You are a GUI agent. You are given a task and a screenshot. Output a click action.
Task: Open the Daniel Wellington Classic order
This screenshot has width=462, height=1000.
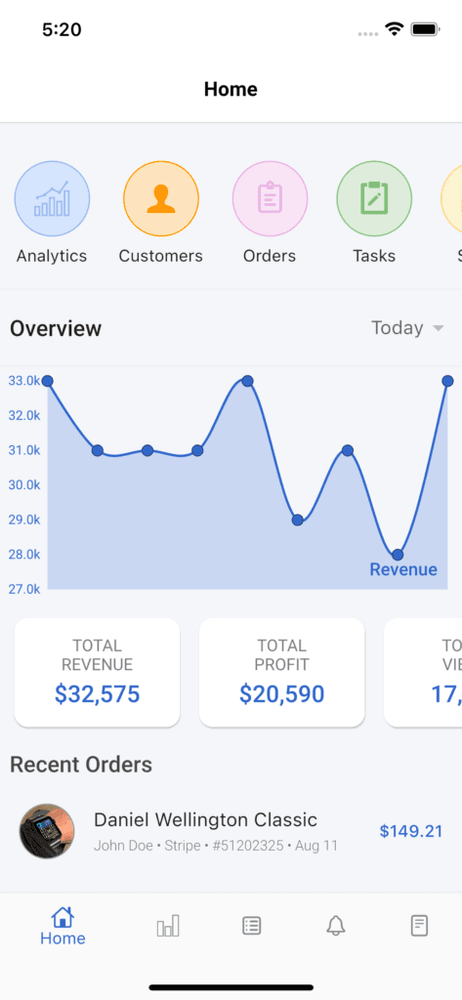click(231, 831)
